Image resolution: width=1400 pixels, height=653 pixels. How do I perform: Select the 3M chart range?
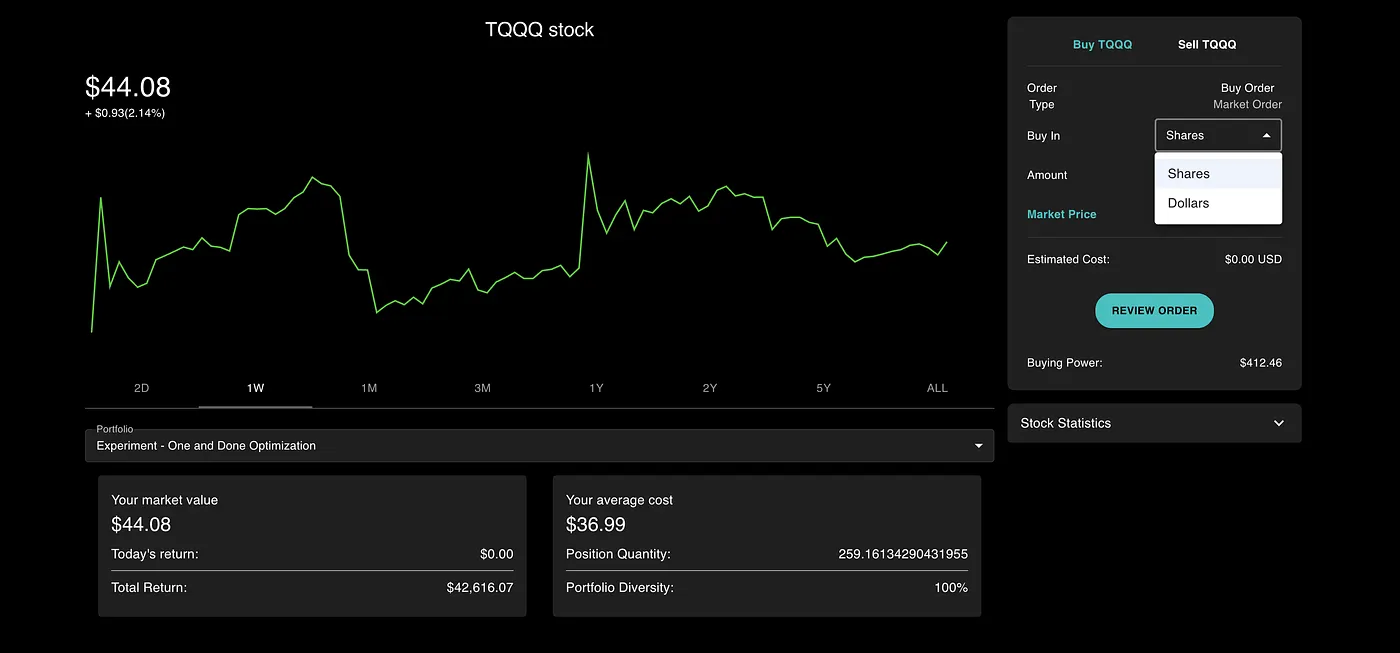click(483, 388)
